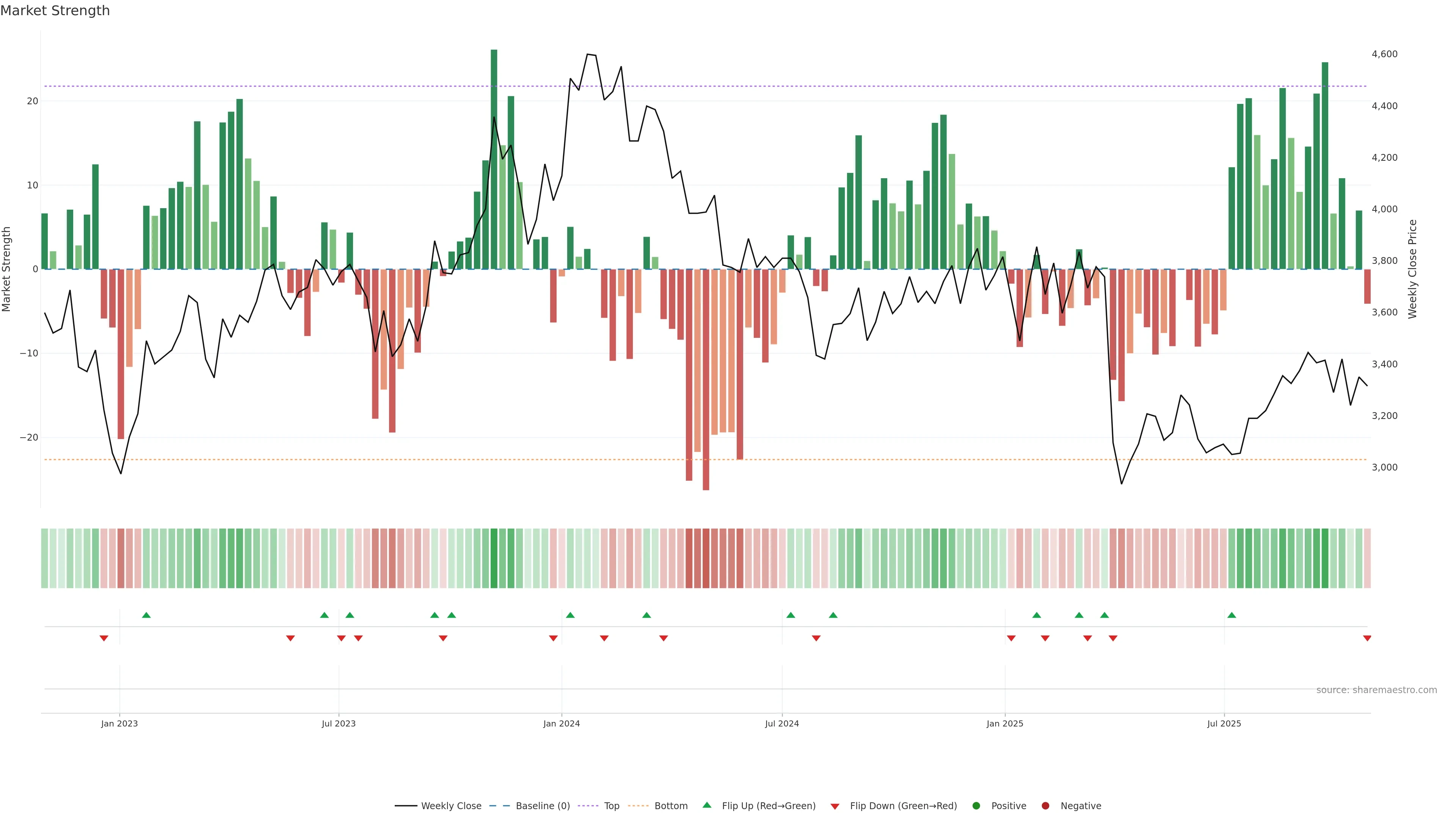
Task: Click the −20 tick on left axis
Action: click(29, 438)
